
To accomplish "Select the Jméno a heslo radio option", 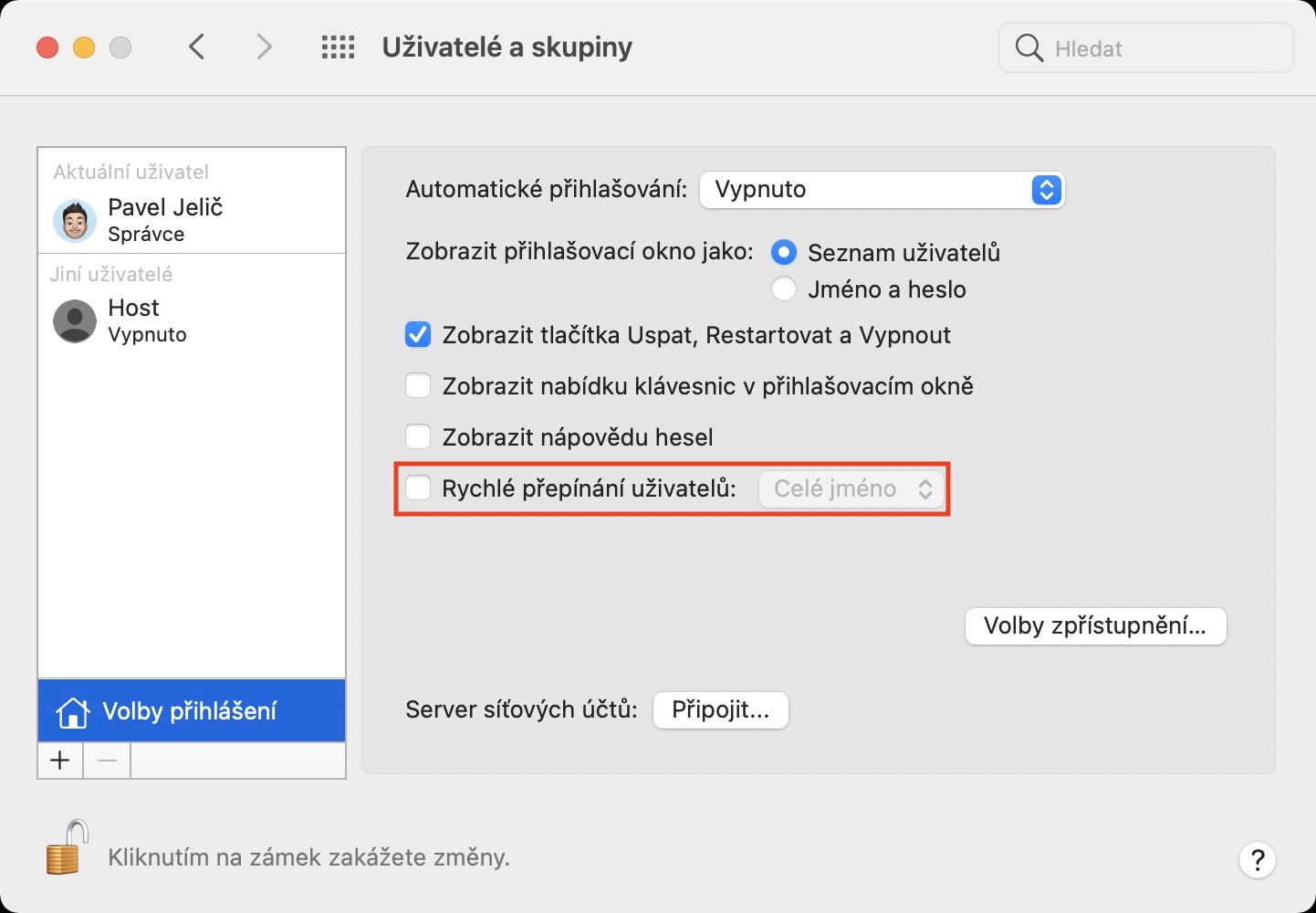I will coord(784,289).
